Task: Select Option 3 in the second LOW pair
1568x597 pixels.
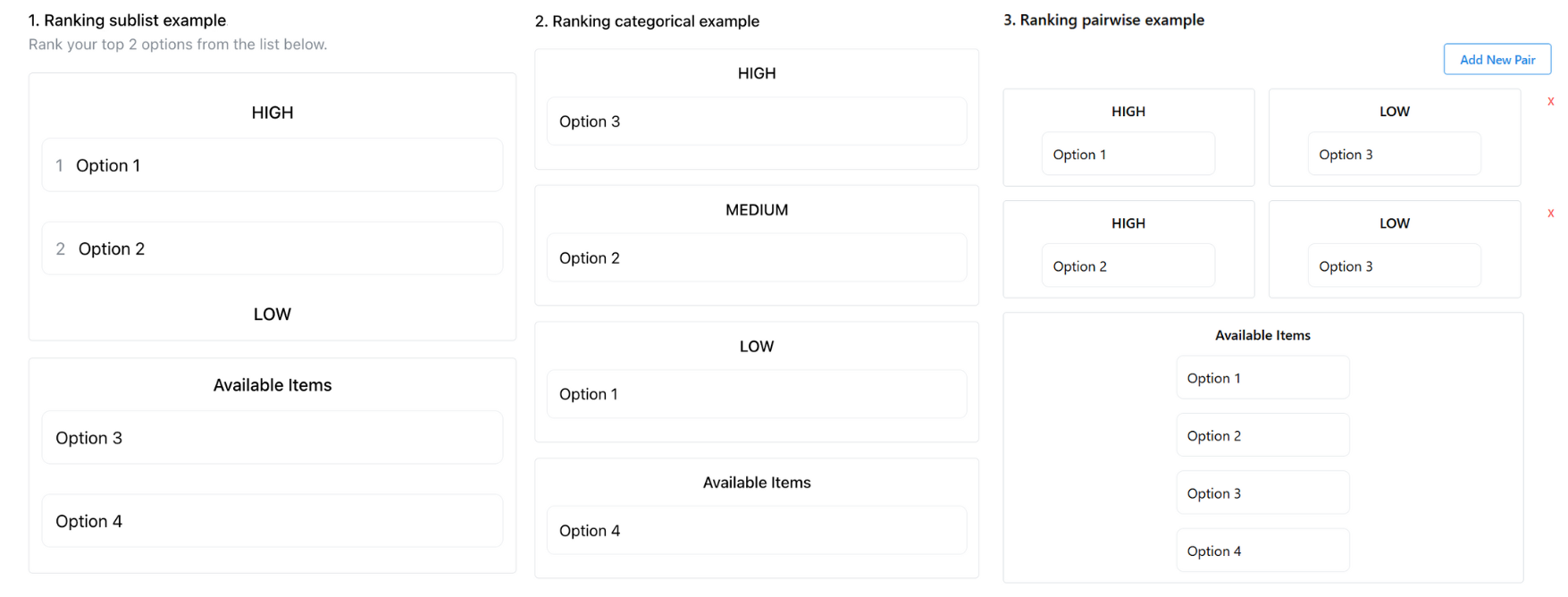Action: coord(1394,265)
